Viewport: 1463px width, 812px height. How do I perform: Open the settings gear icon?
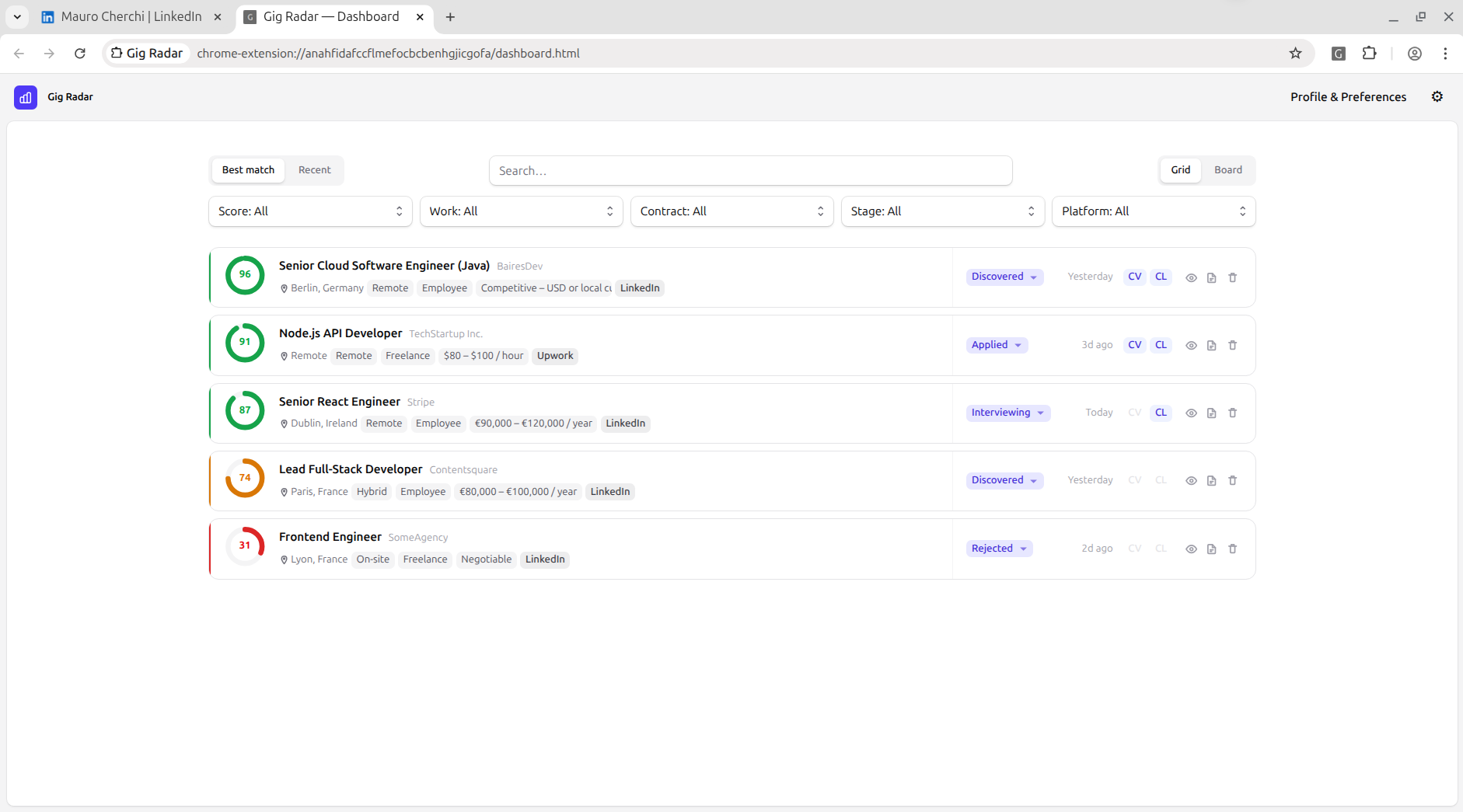[x=1437, y=96]
